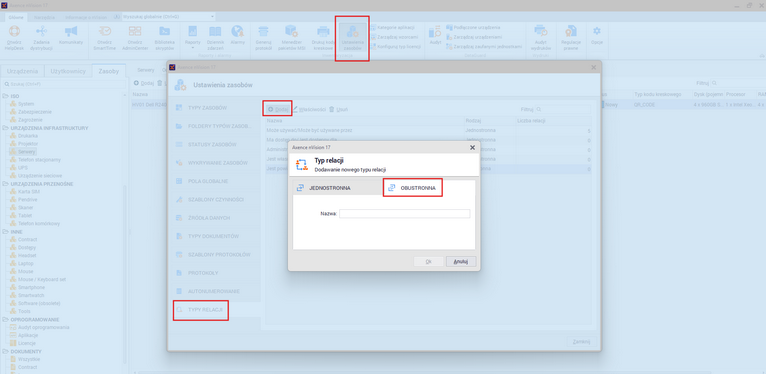
Task: Open POLA GLOBALNE section
Action: tap(214, 181)
